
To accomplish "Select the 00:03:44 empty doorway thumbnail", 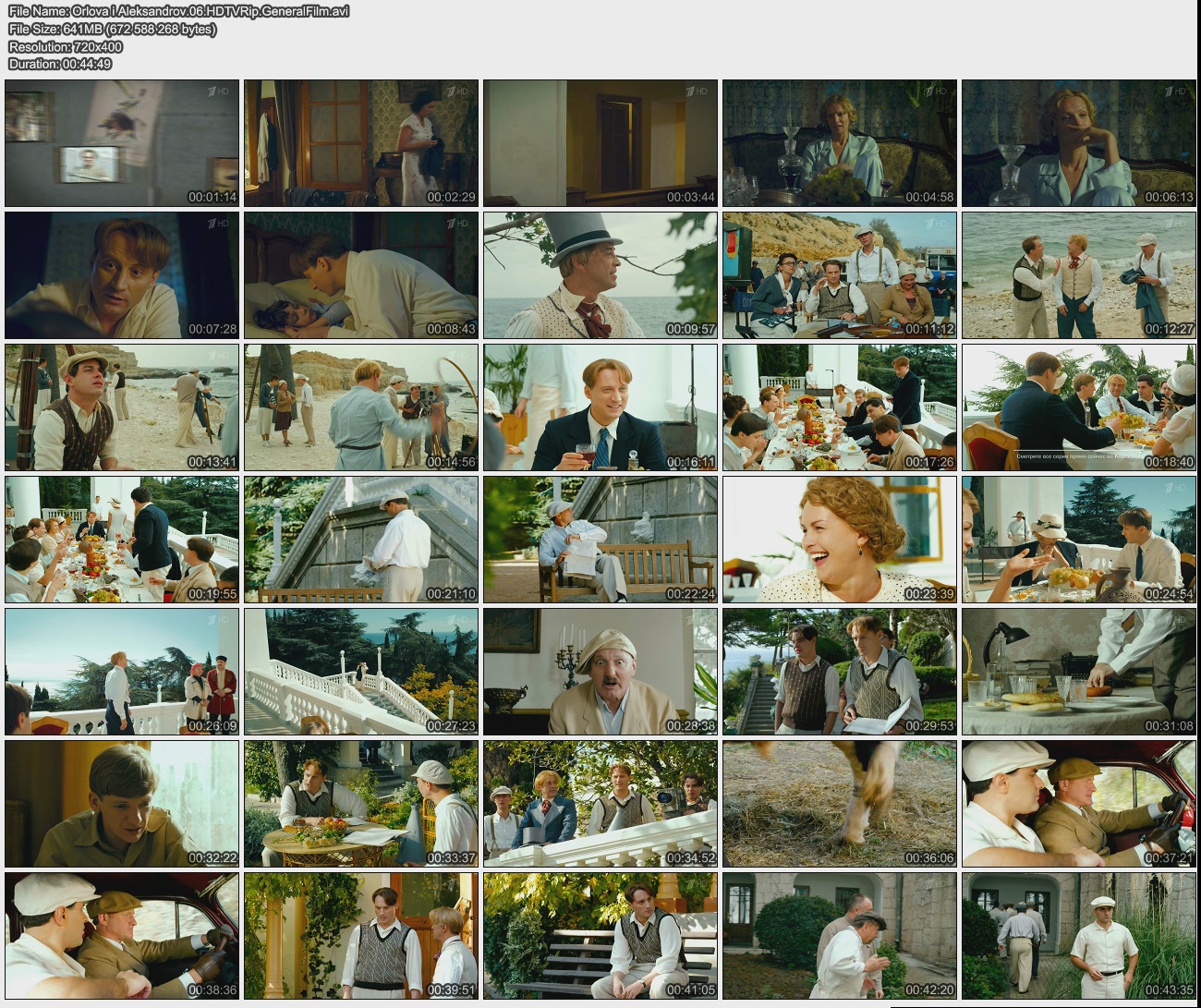I will [x=600, y=143].
